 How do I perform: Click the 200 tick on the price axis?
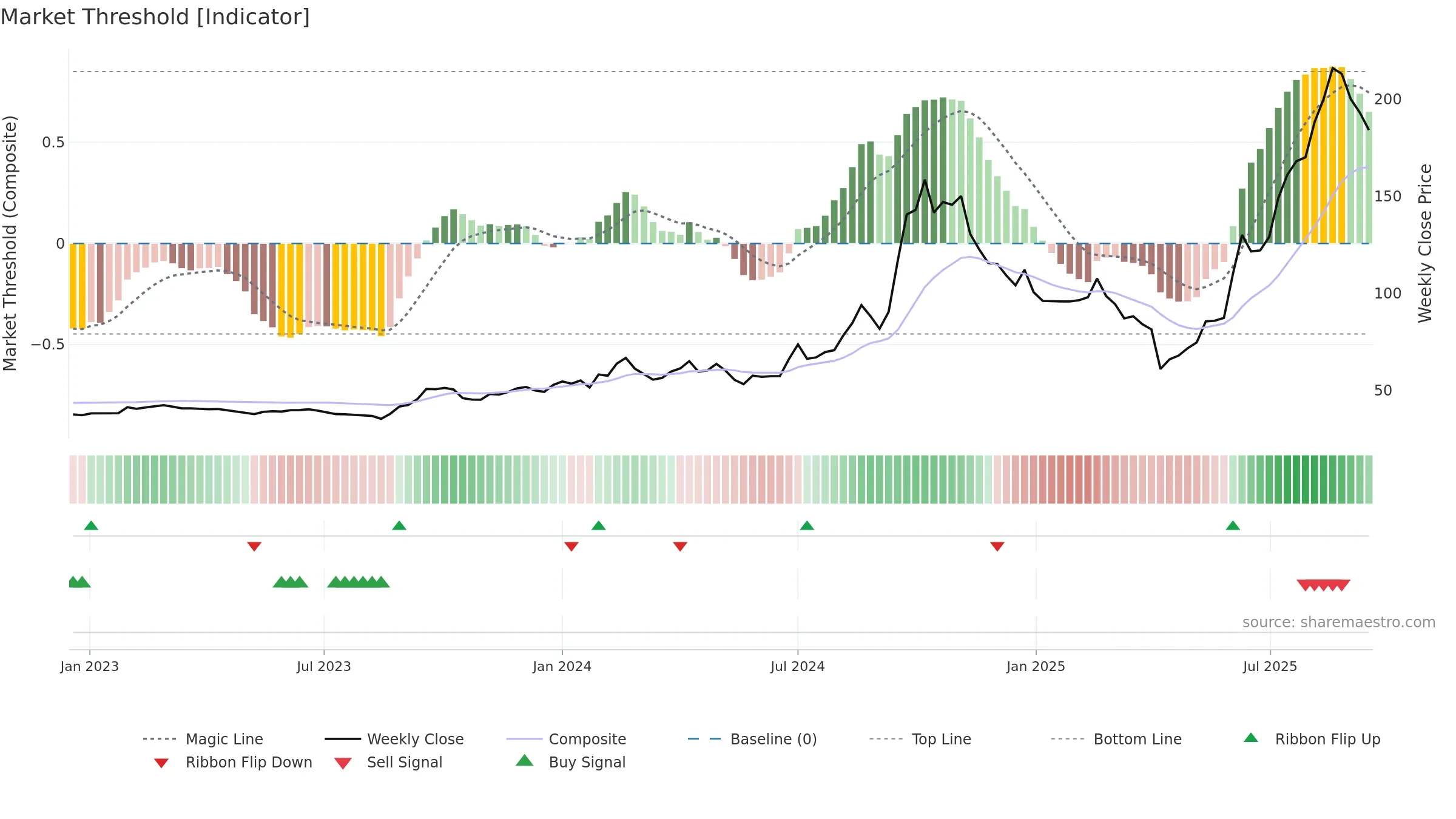pos(1388,99)
